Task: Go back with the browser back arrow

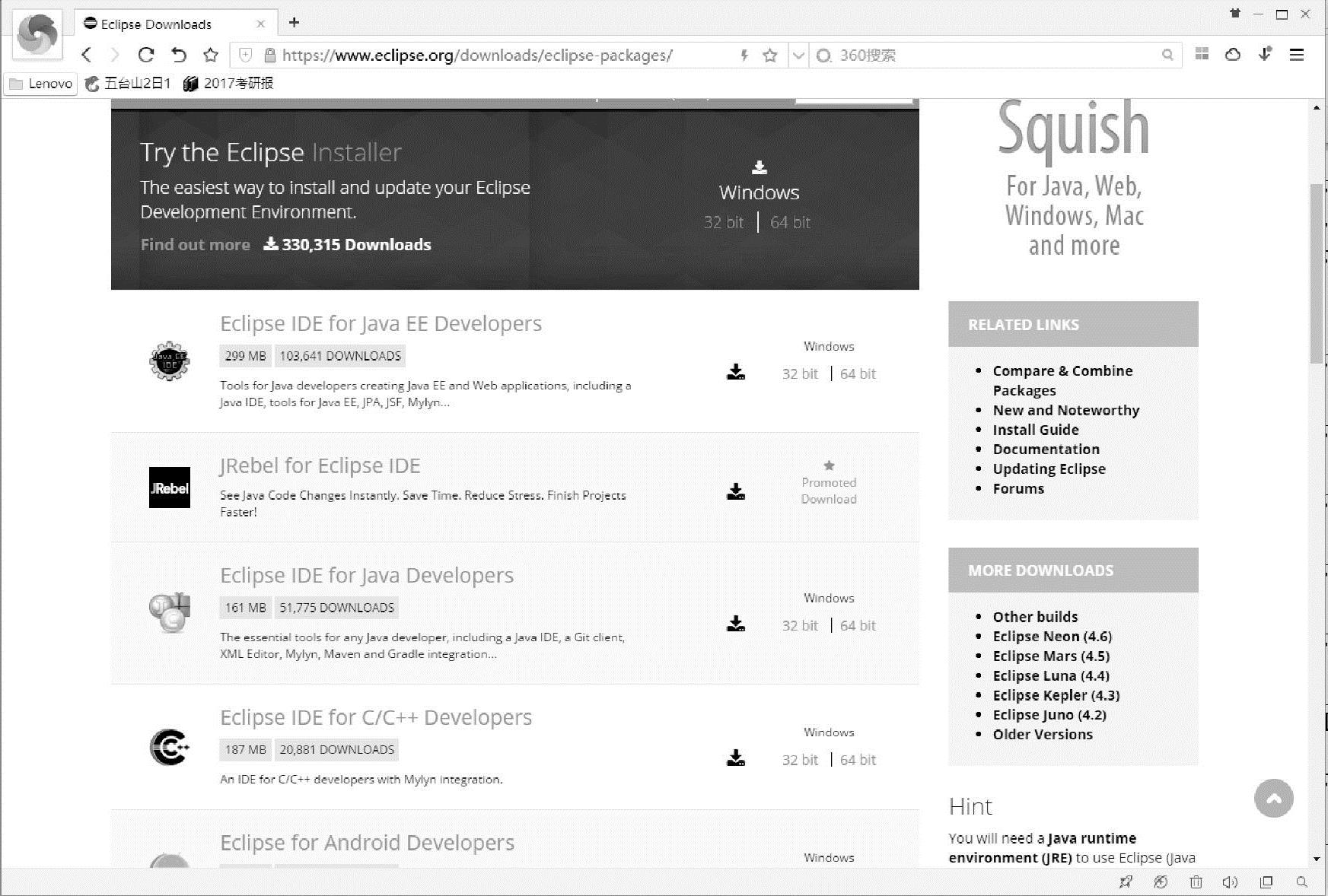Action: (x=87, y=55)
